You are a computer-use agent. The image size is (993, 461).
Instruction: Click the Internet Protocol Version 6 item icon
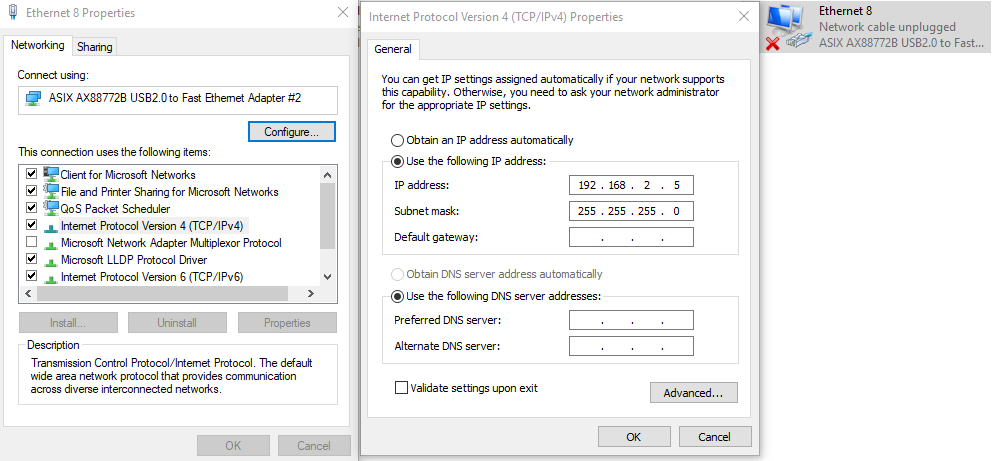click(51, 277)
